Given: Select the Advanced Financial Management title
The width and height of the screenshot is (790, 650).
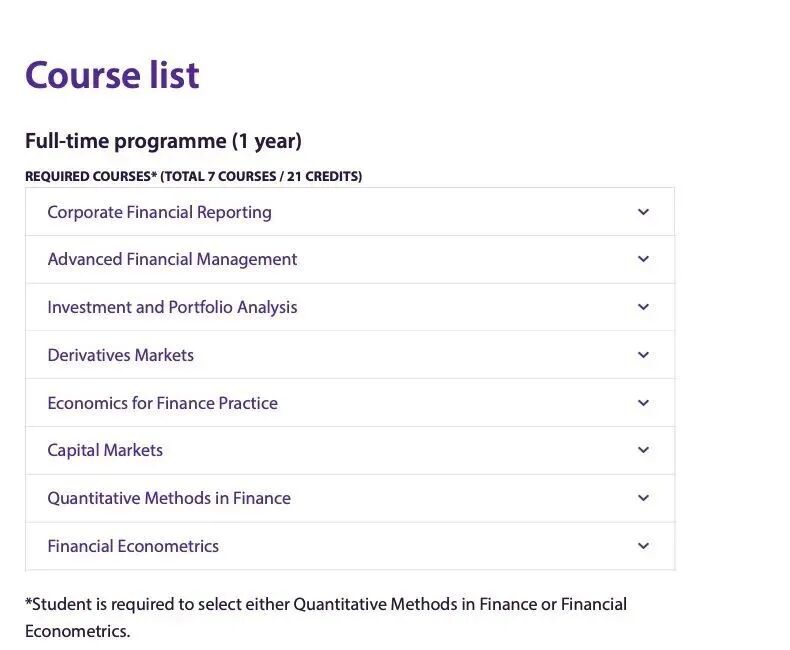Looking at the screenshot, I should tap(172, 259).
